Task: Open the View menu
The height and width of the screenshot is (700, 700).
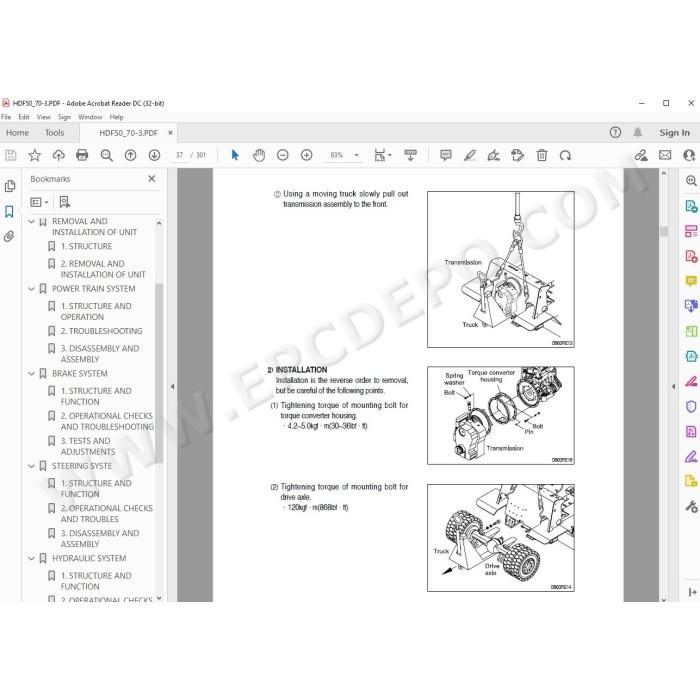Action: 43,117
